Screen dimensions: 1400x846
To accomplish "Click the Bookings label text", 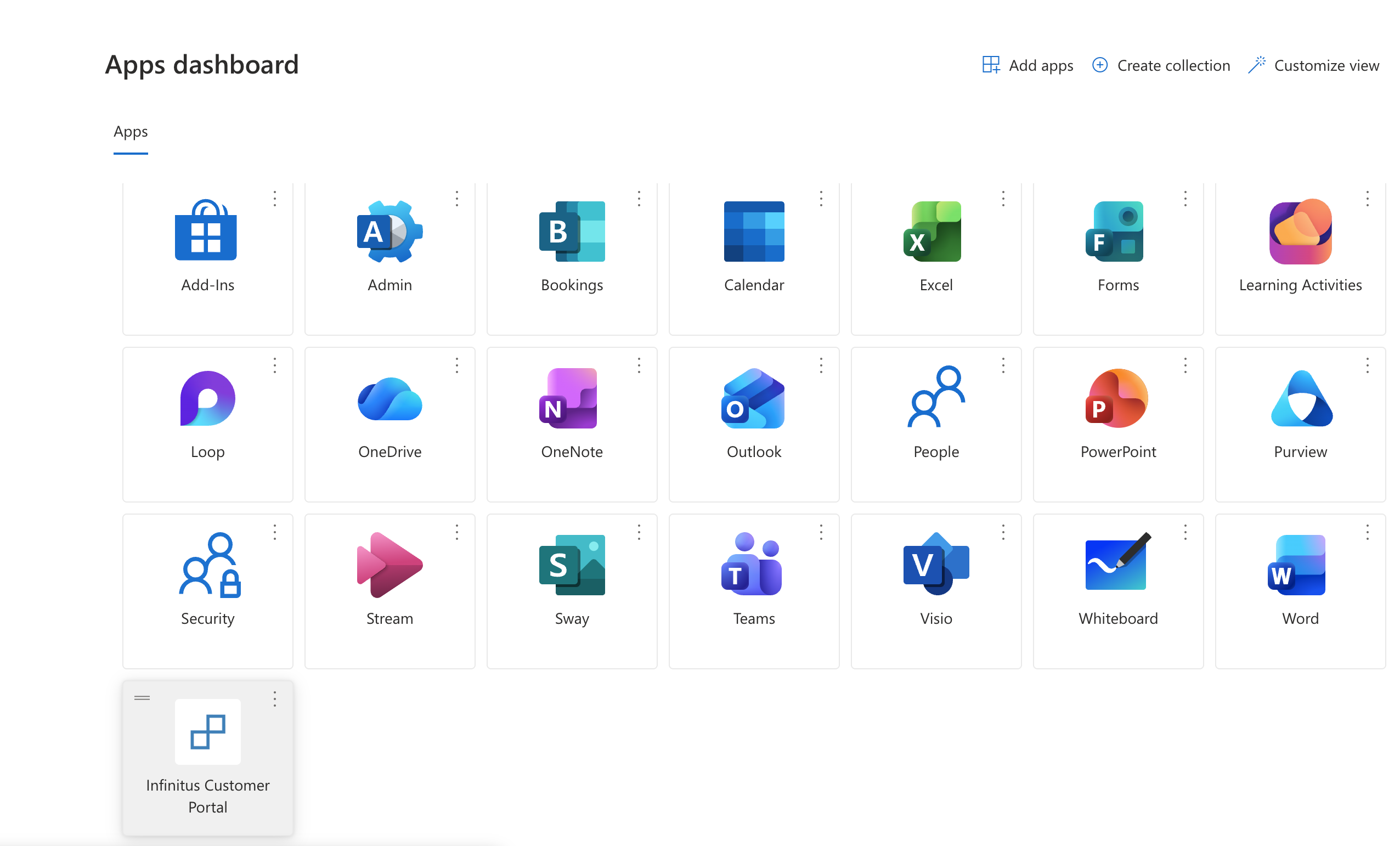I will click(572, 285).
